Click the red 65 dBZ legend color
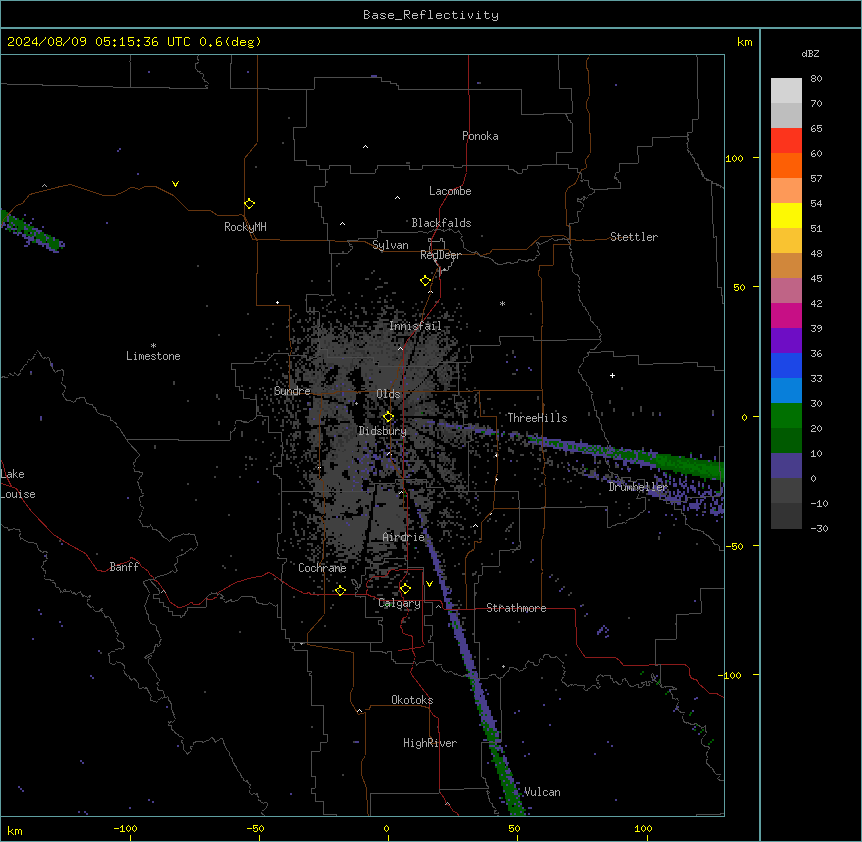The width and height of the screenshot is (862, 842). click(786, 141)
